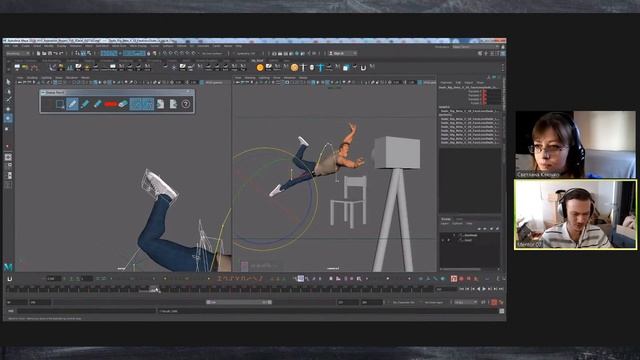Select the soft pencil tool in Grease Pencil

[x=97, y=104]
